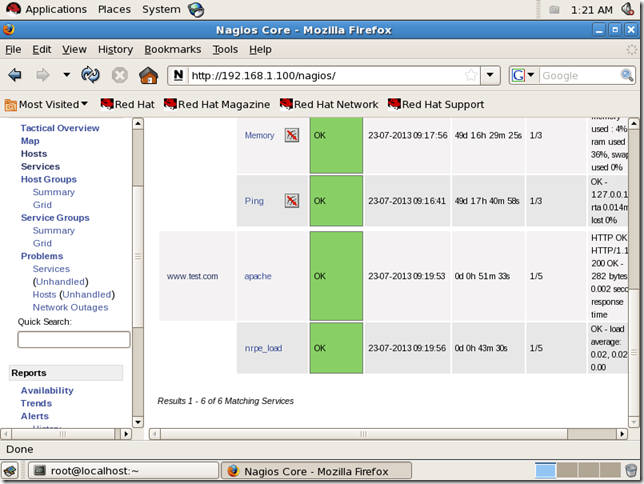Open the GNOME Places menu

click(114, 9)
